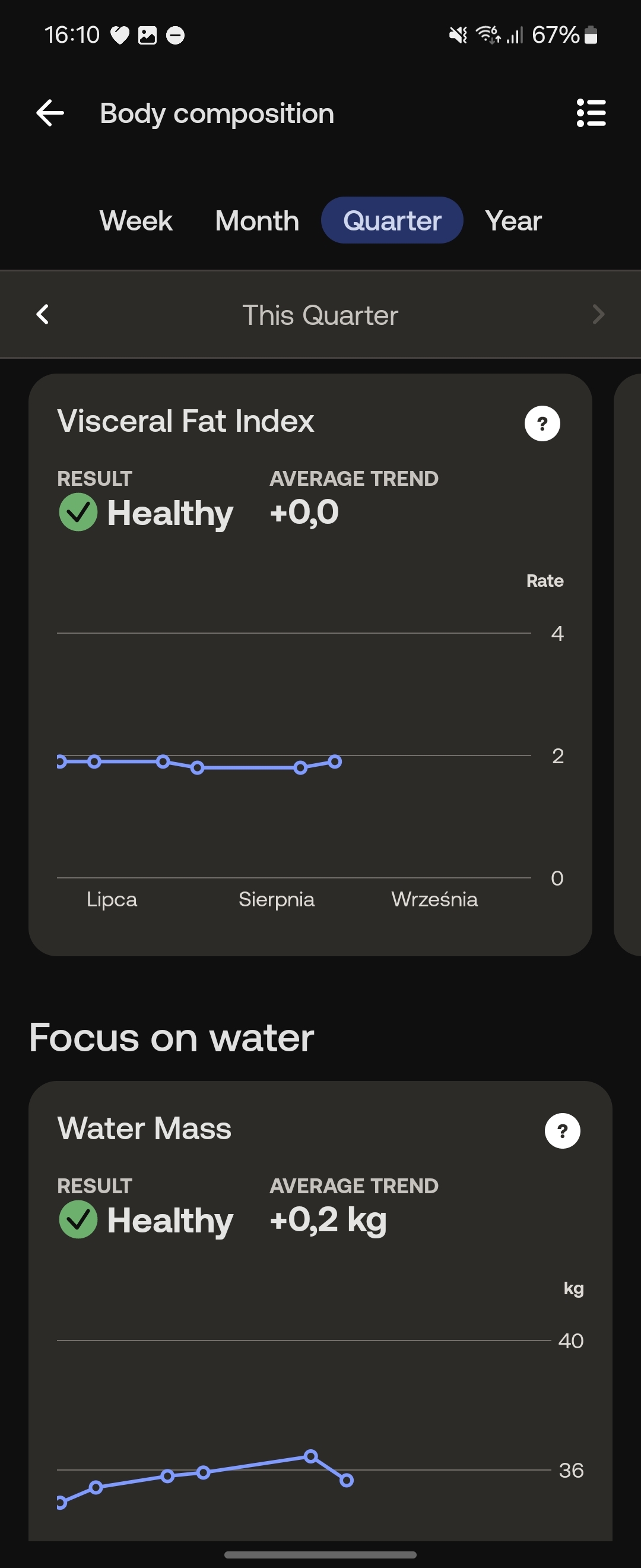Image resolution: width=641 pixels, height=1568 pixels.
Task: Open Visceral Fat Index help icon
Action: tap(542, 423)
